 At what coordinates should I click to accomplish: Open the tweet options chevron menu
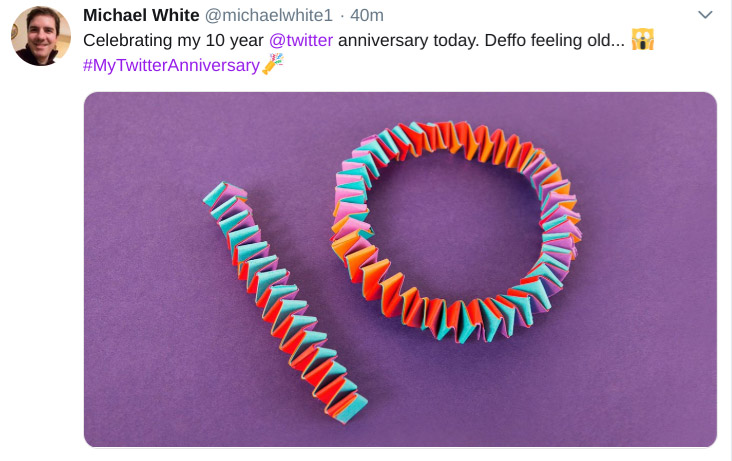coord(705,16)
